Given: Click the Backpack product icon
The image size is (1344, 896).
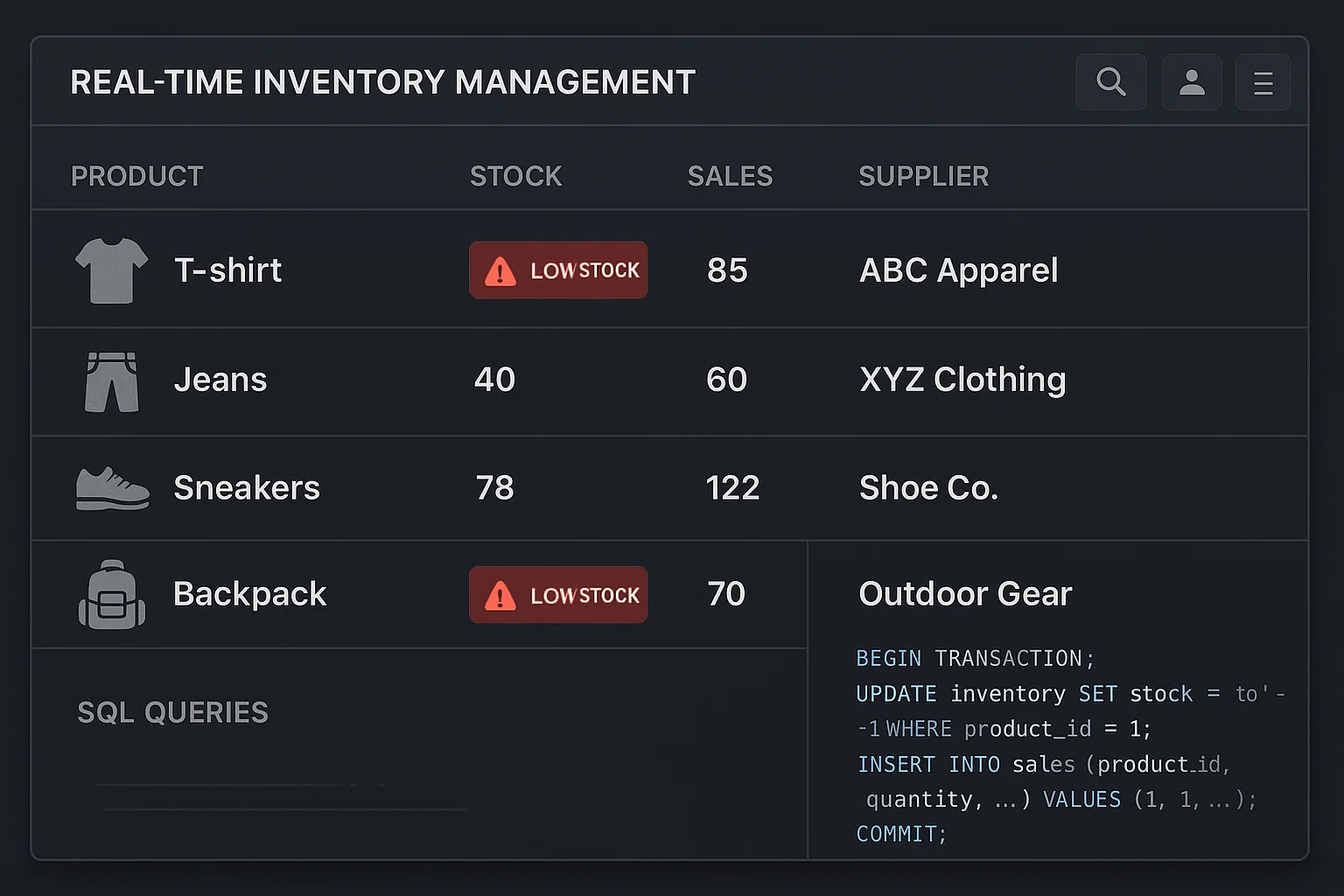Looking at the screenshot, I should coord(112,595).
